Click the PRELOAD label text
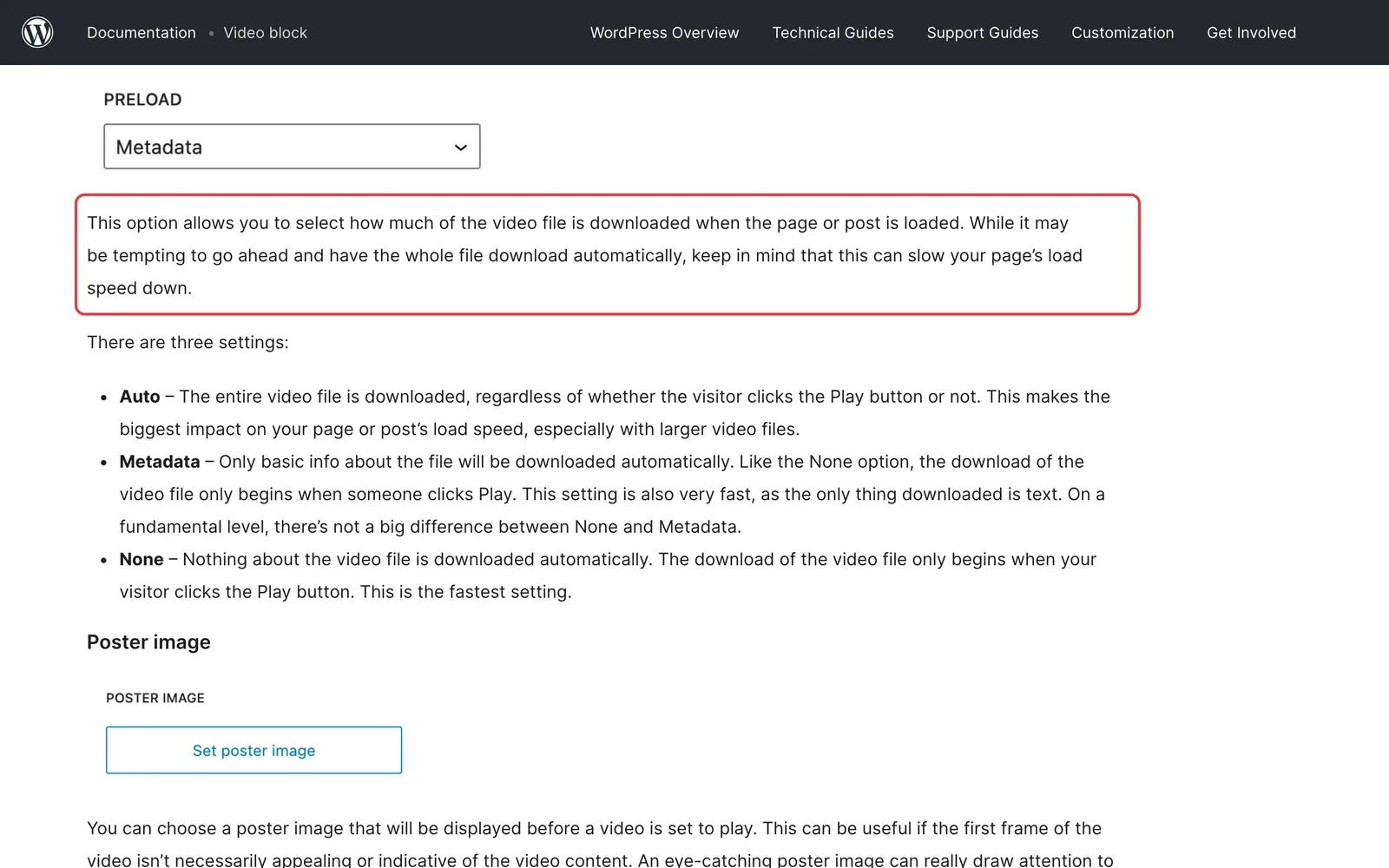The height and width of the screenshot is (868, 1389). pos(142,100)
